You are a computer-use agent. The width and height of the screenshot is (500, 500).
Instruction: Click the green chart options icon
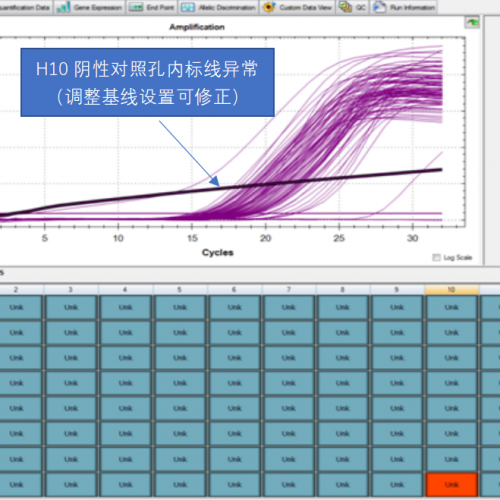[472, 22]
